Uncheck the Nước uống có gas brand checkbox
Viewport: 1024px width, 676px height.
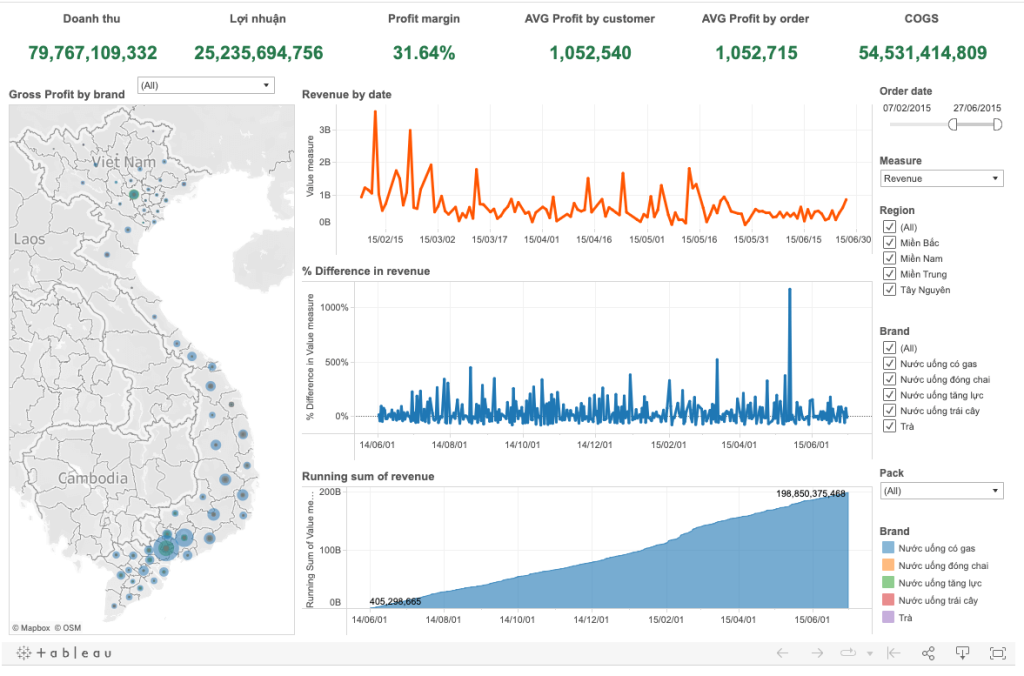coord(889,363)
